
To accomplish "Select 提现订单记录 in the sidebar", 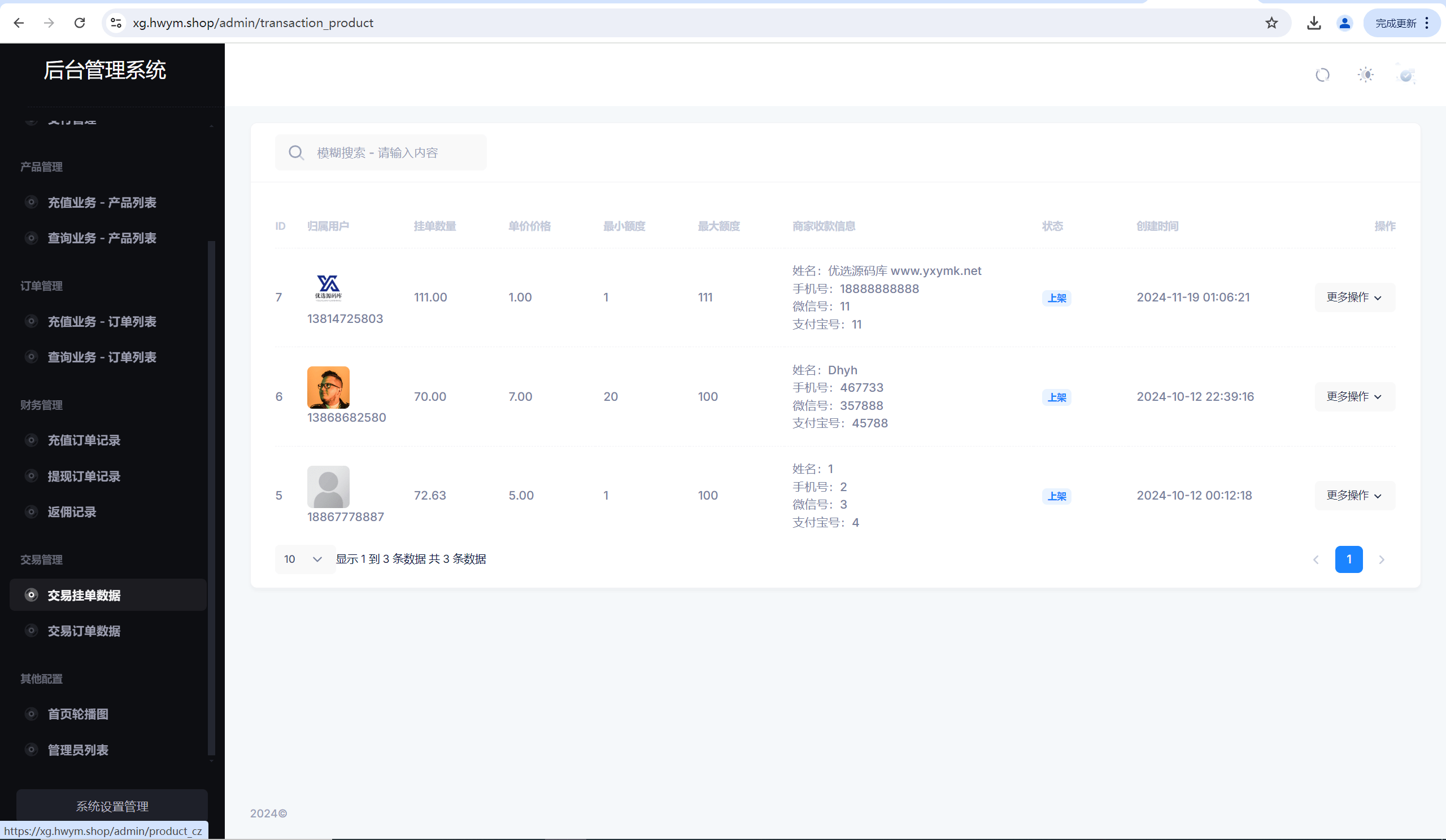I will click(x=84, y=476).
